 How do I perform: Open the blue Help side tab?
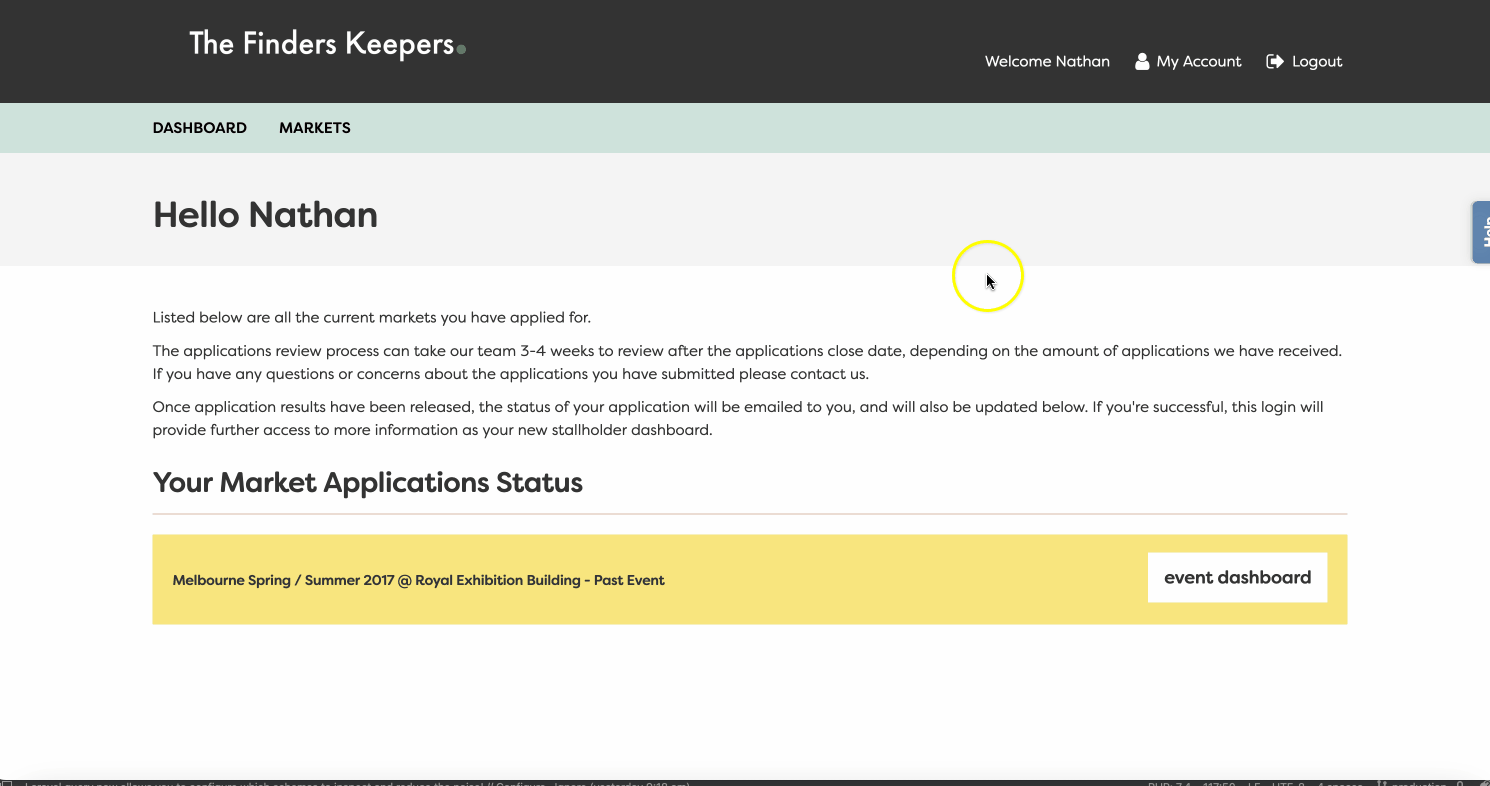point(1481,232)
